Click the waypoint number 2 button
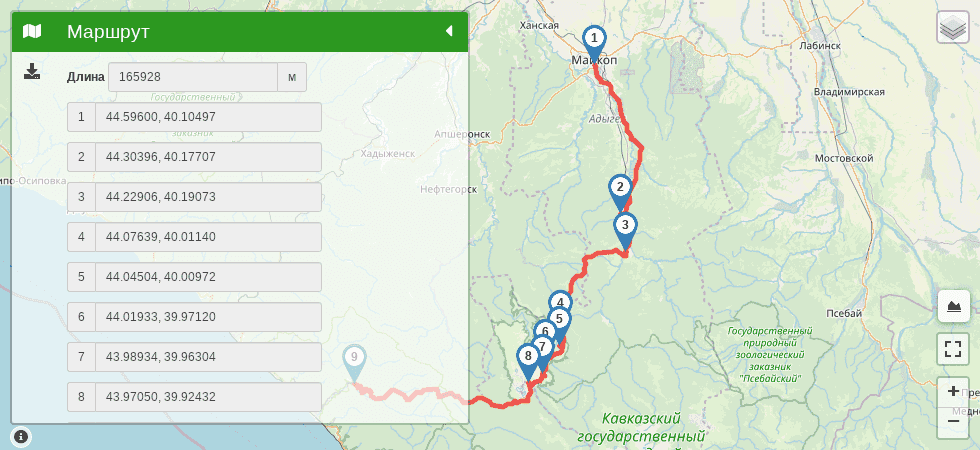This screenshot has height=450, width=980. coord(81,157)
